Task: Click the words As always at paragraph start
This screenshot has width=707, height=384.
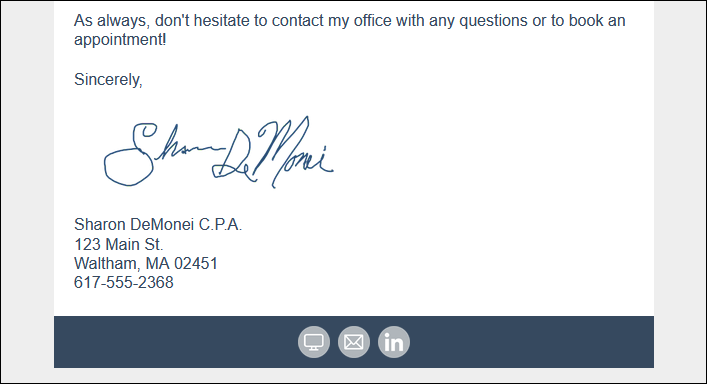Action: (111, 21)
